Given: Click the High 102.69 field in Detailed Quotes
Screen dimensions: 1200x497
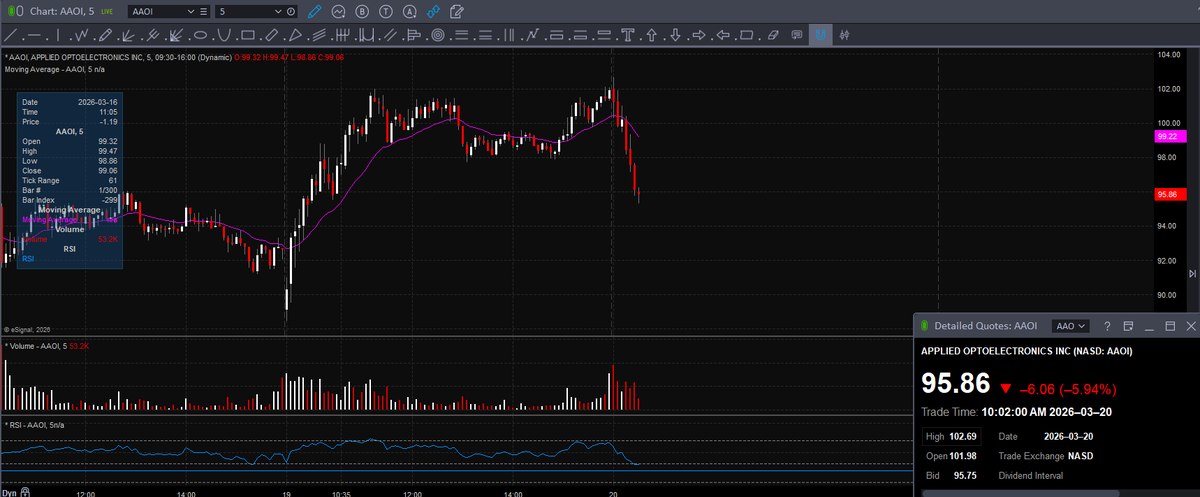Looking at the screenshot, I should (x=952, y=436).
